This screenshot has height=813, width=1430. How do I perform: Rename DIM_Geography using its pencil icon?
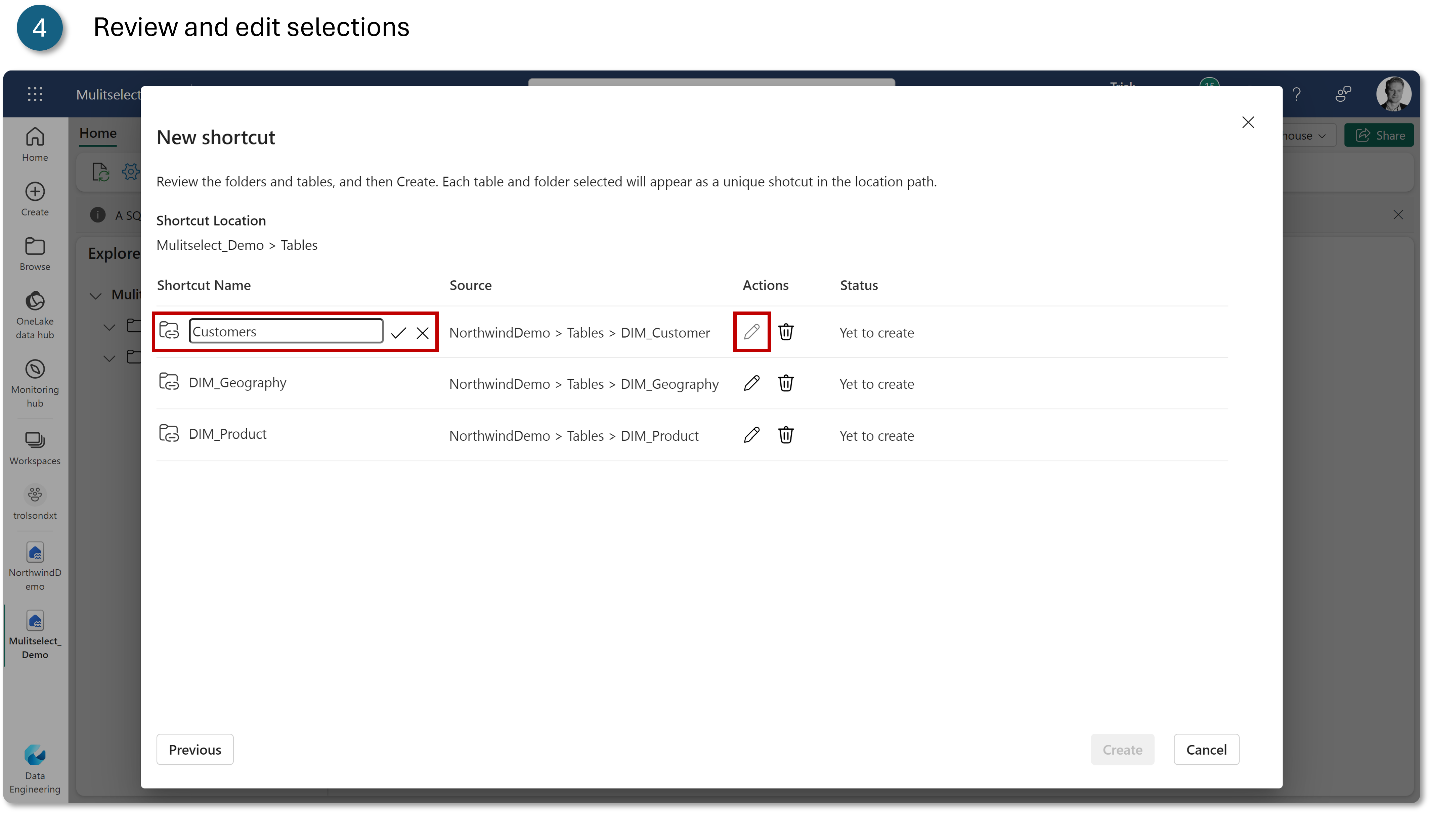751,383
